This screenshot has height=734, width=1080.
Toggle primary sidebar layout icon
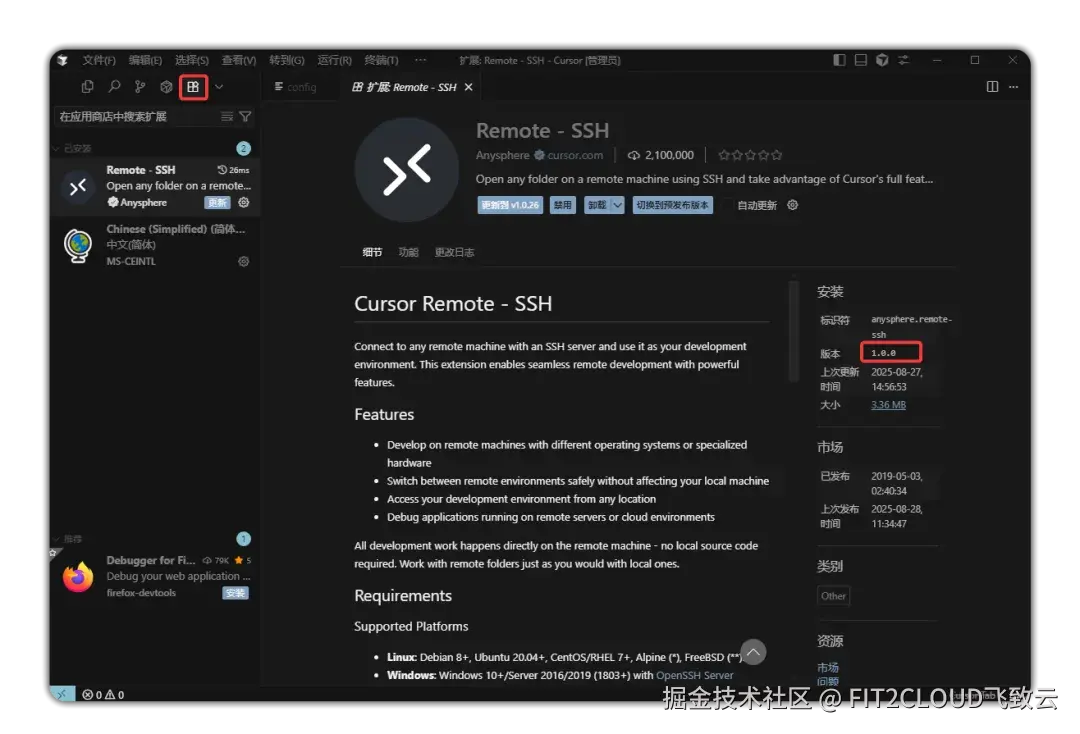point(839,60)
